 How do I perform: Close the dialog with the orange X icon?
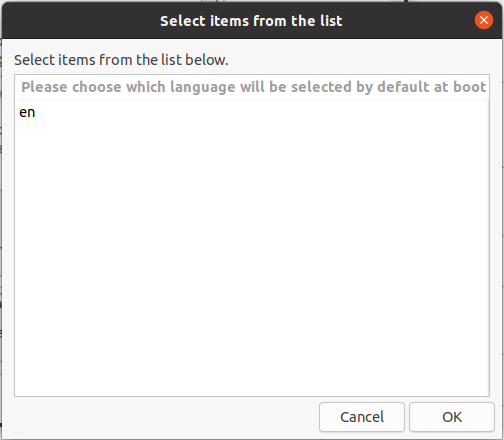point(484,20)
